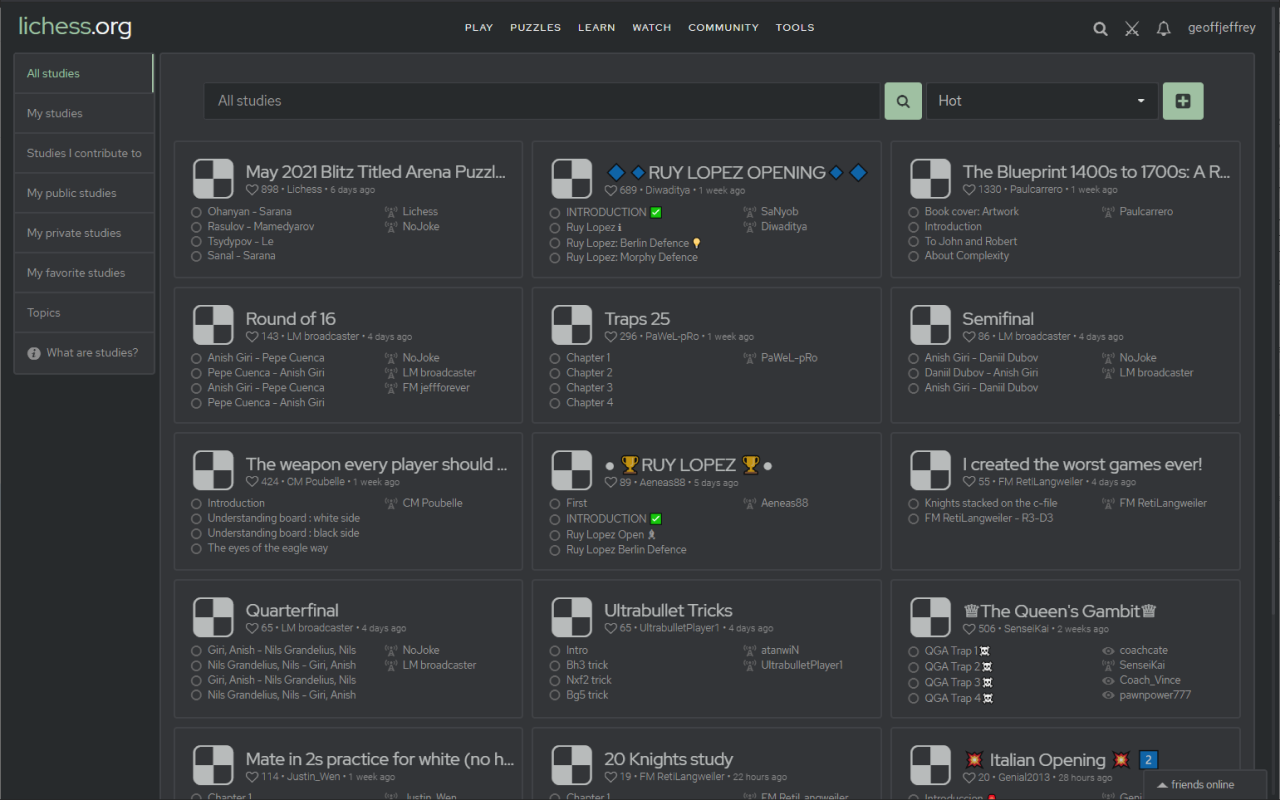Create new study with plus button
The width and height of the screenshot is (1280, 800).
point(1183,101)
